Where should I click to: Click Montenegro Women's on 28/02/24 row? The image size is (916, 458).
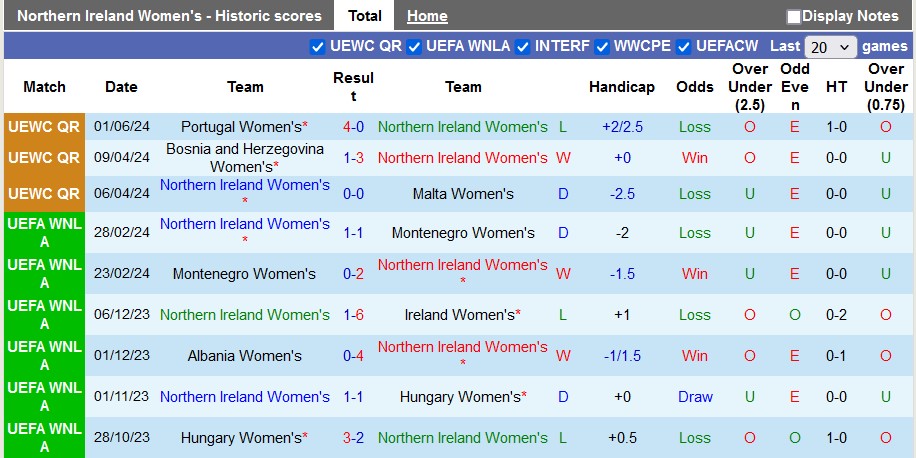pos(463,233)
